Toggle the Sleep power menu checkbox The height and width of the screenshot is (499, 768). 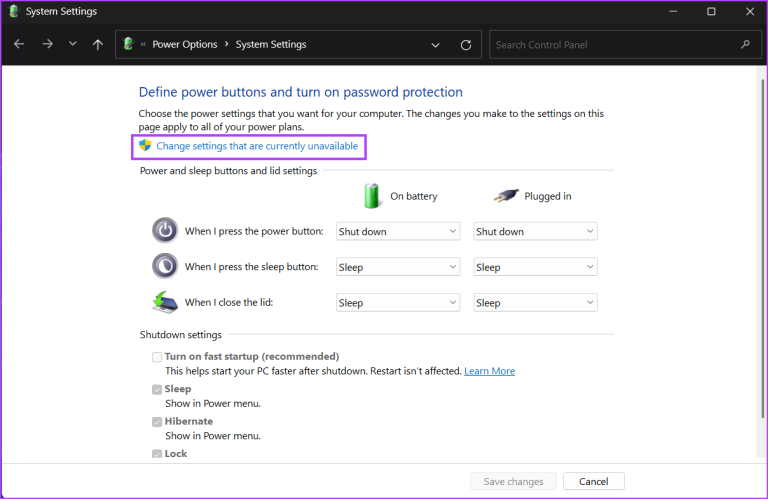coord(157,390)
